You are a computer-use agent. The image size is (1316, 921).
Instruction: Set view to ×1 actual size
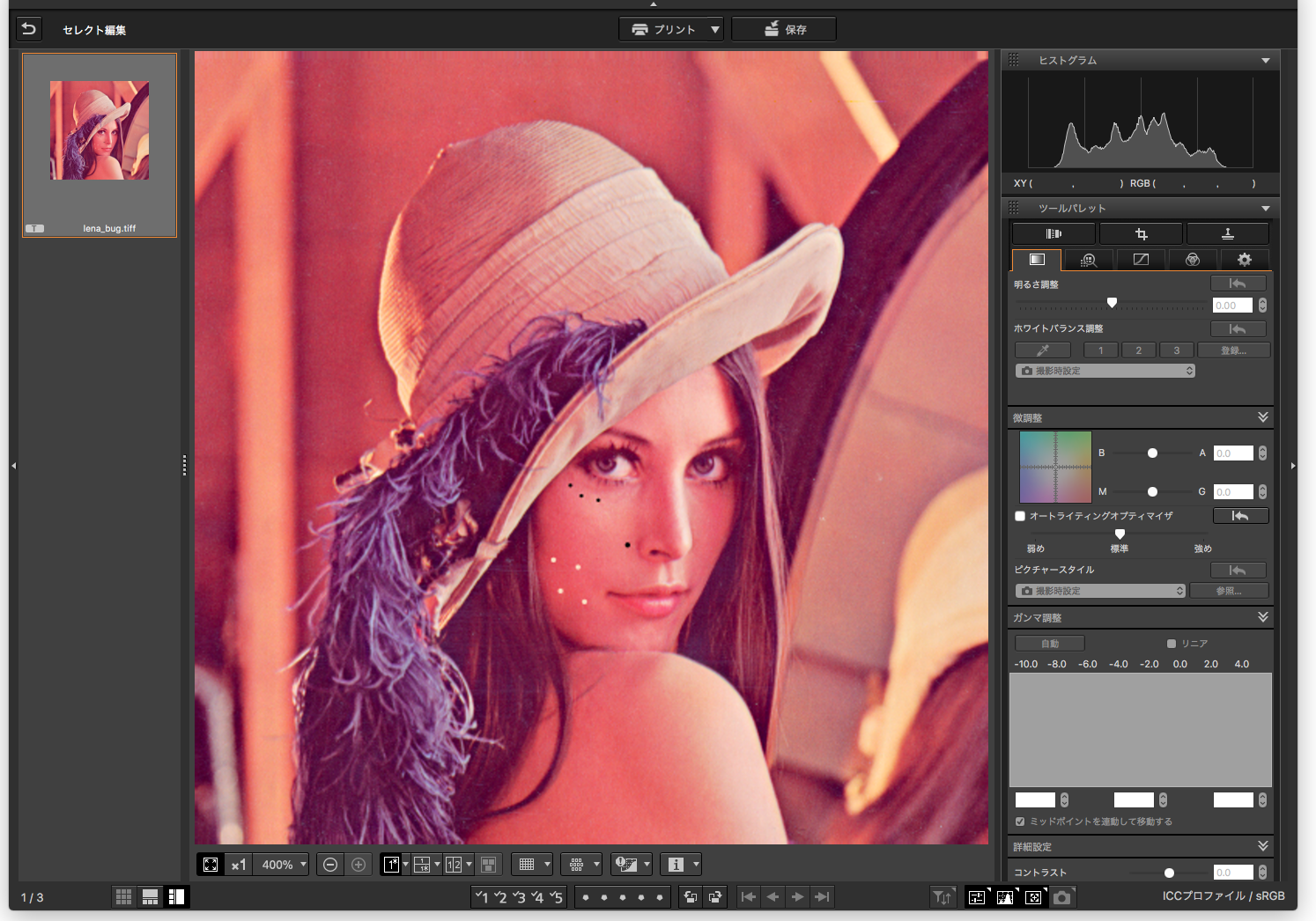239,865
